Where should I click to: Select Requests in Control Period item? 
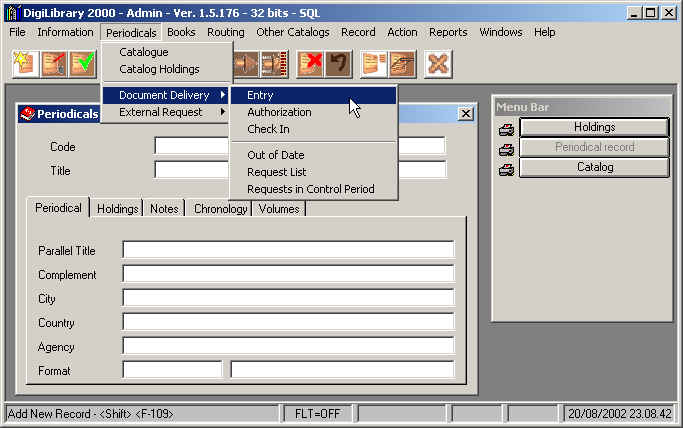tap(313, 189)
